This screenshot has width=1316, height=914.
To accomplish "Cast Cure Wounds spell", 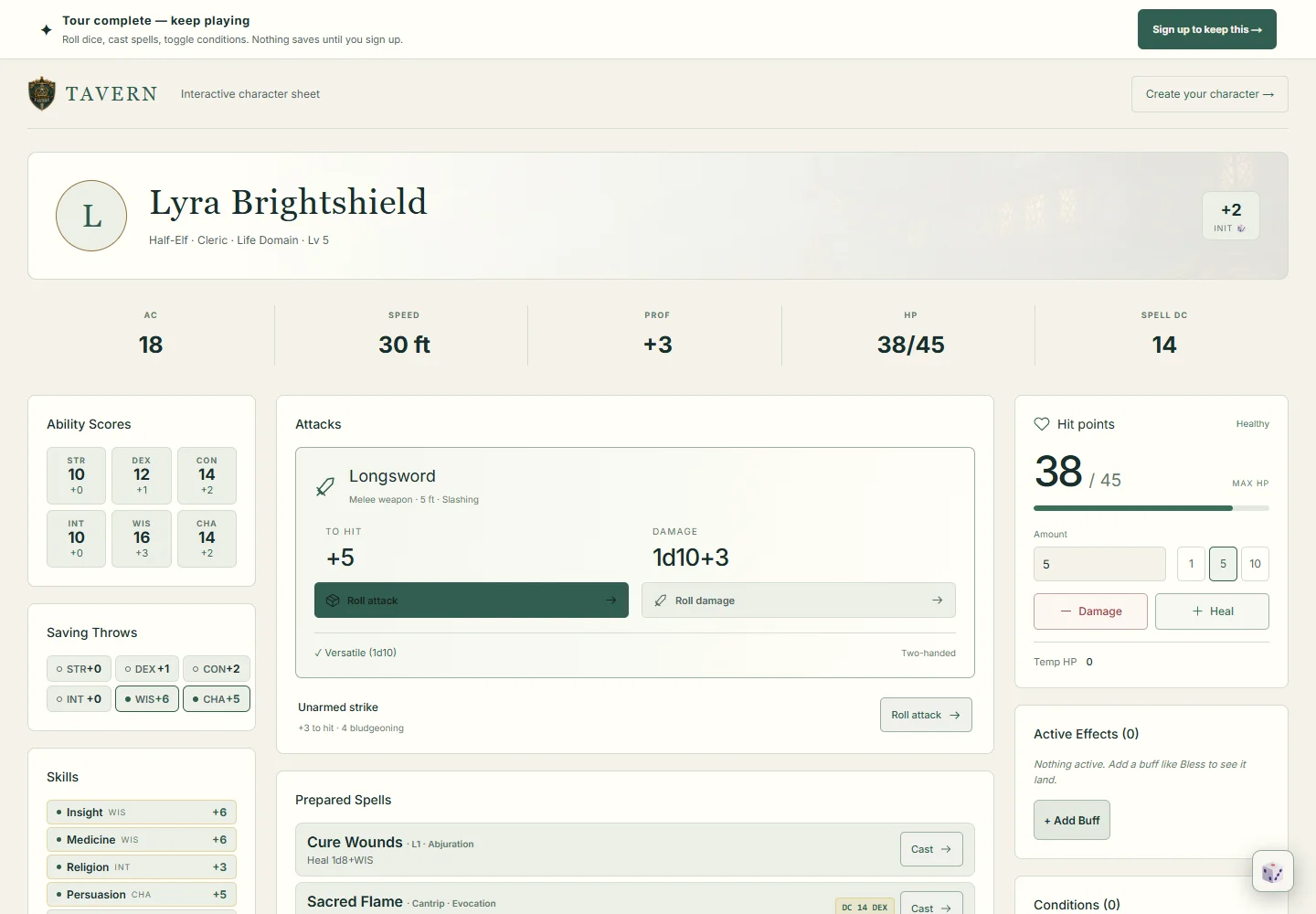I will [931, 849].
